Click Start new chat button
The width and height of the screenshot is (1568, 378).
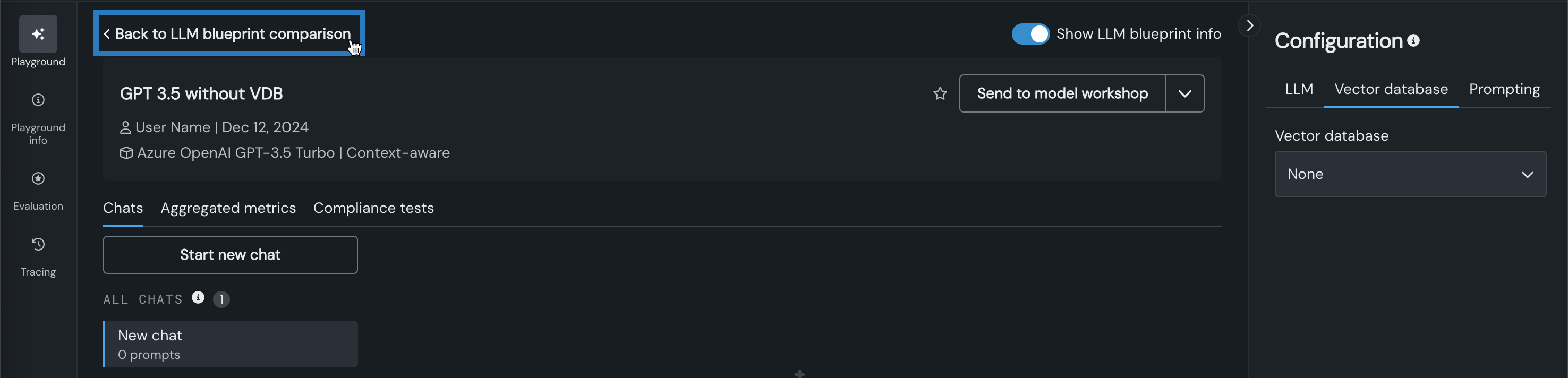230,255
